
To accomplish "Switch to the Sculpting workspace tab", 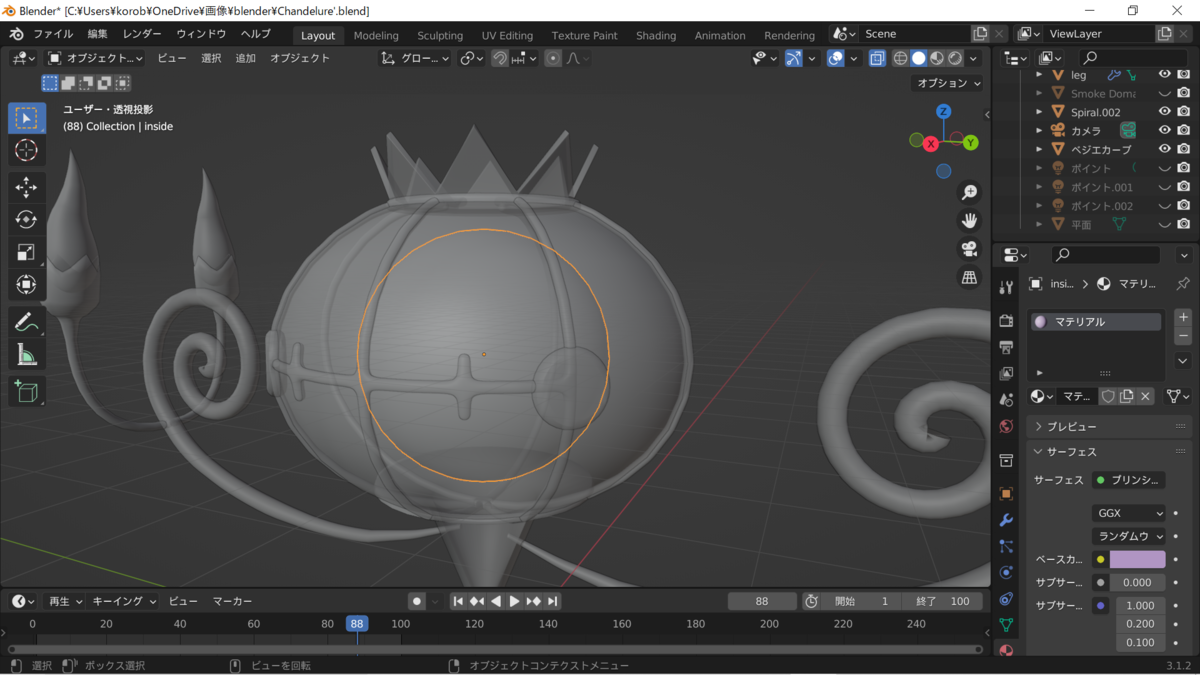I will (x=440, y=35).
